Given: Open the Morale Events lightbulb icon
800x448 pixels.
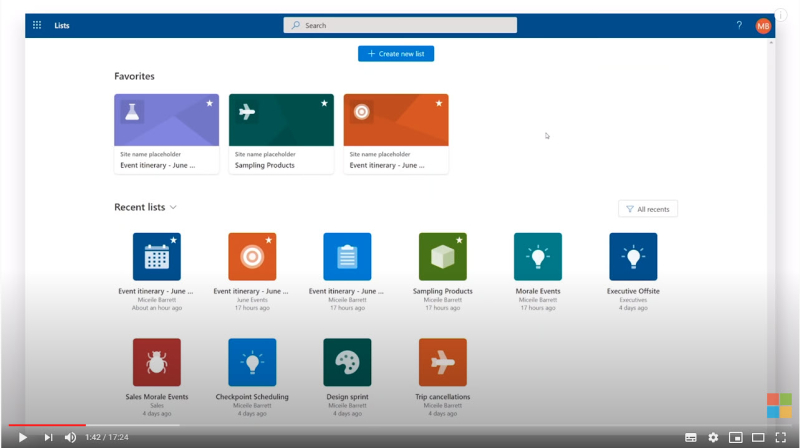Looking at the screenshot, I should (538, 257).
